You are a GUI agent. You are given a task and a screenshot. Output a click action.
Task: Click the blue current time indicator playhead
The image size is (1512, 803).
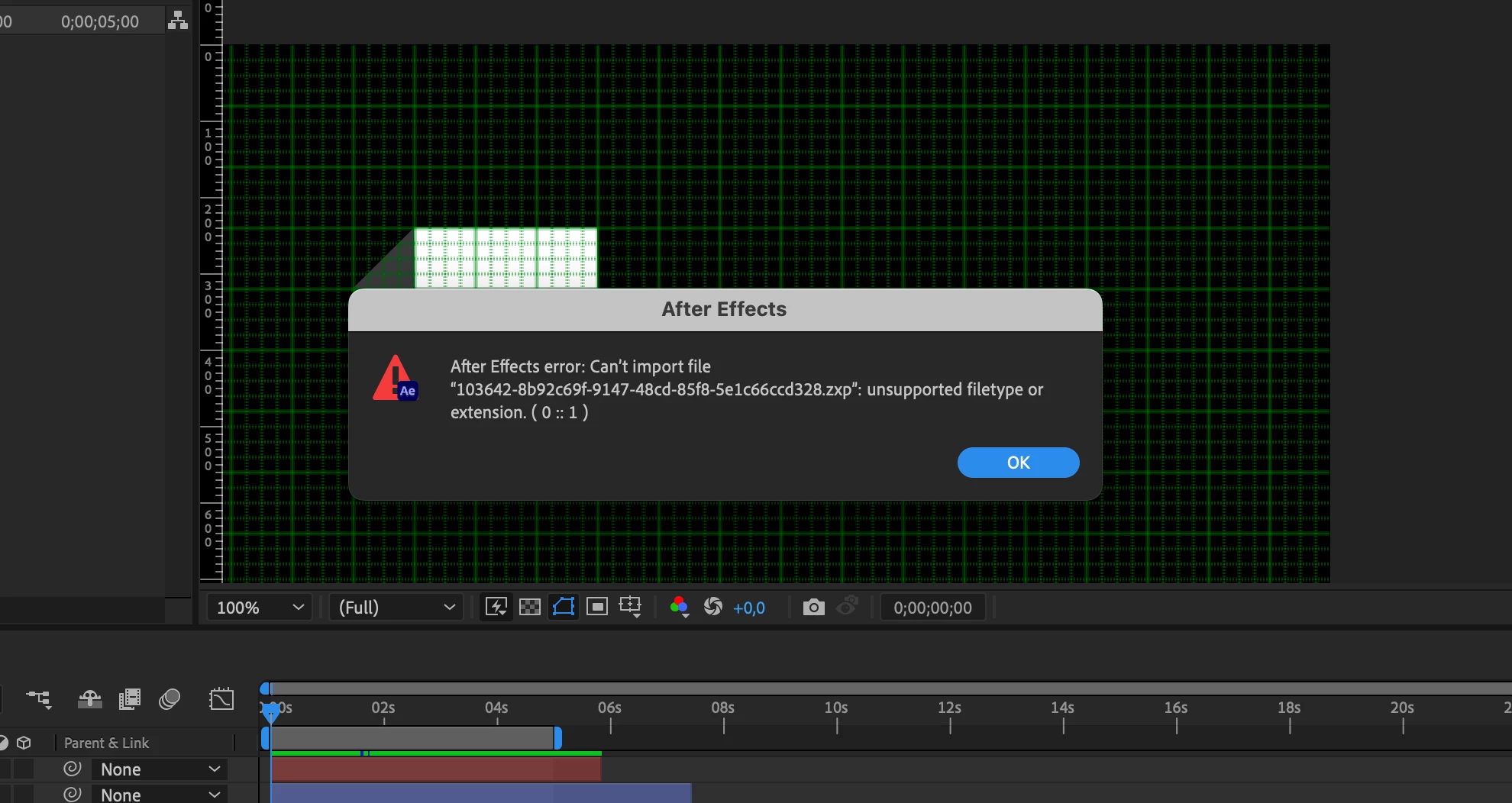270,712
